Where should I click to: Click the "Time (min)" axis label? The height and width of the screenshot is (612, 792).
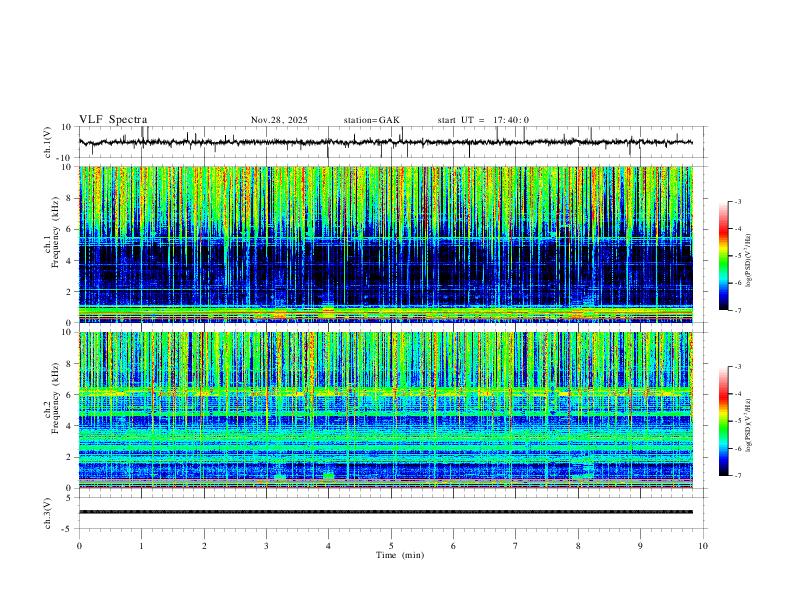coord(400,555)
